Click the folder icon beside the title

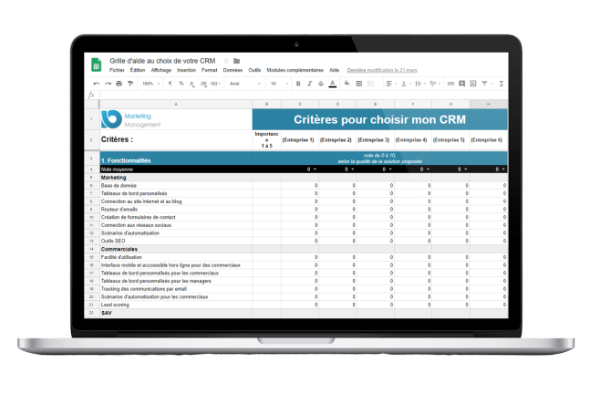(237, 60)
